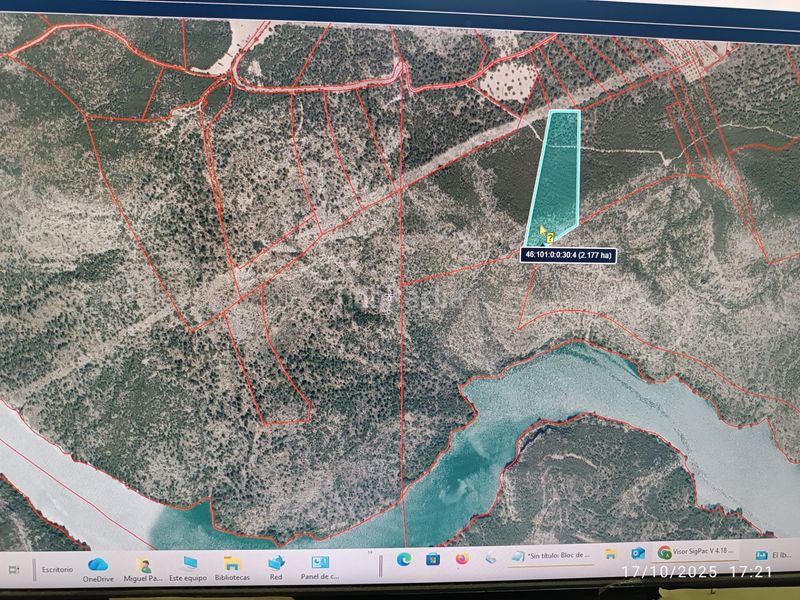Viewport: 800px width, 600px height.
Task: Open the Miguel Pa... user folder
Action: pyautogui.click(x=143, y=566)
